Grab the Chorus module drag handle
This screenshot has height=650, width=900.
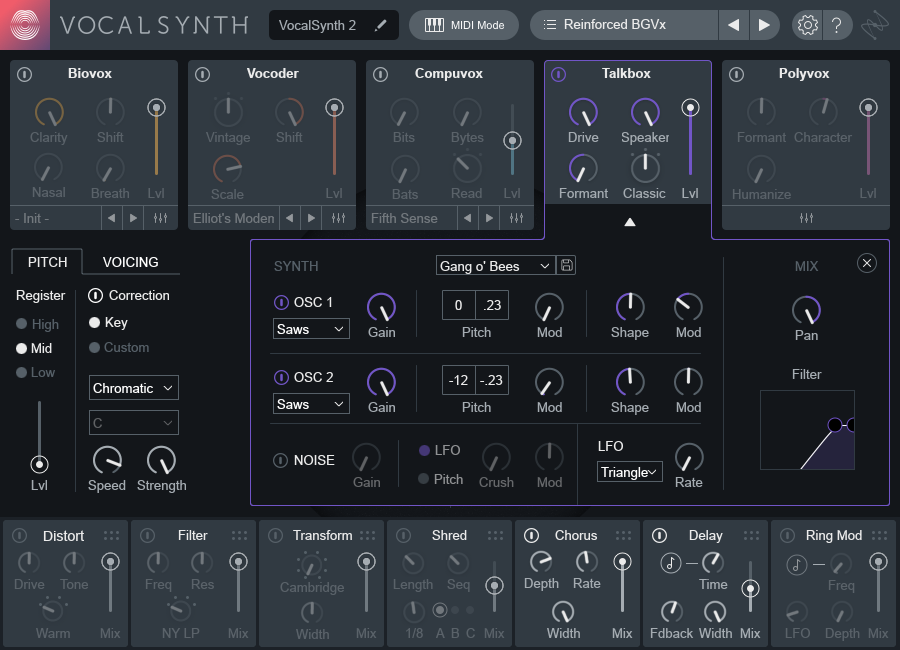(x=623, y=536)
